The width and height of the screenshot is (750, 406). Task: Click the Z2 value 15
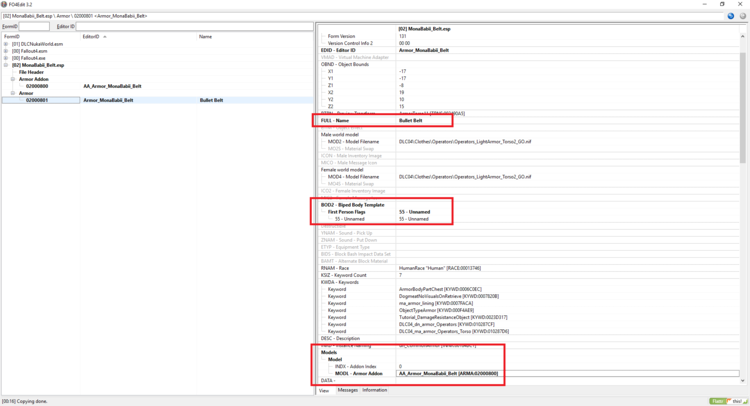point(401,107)
